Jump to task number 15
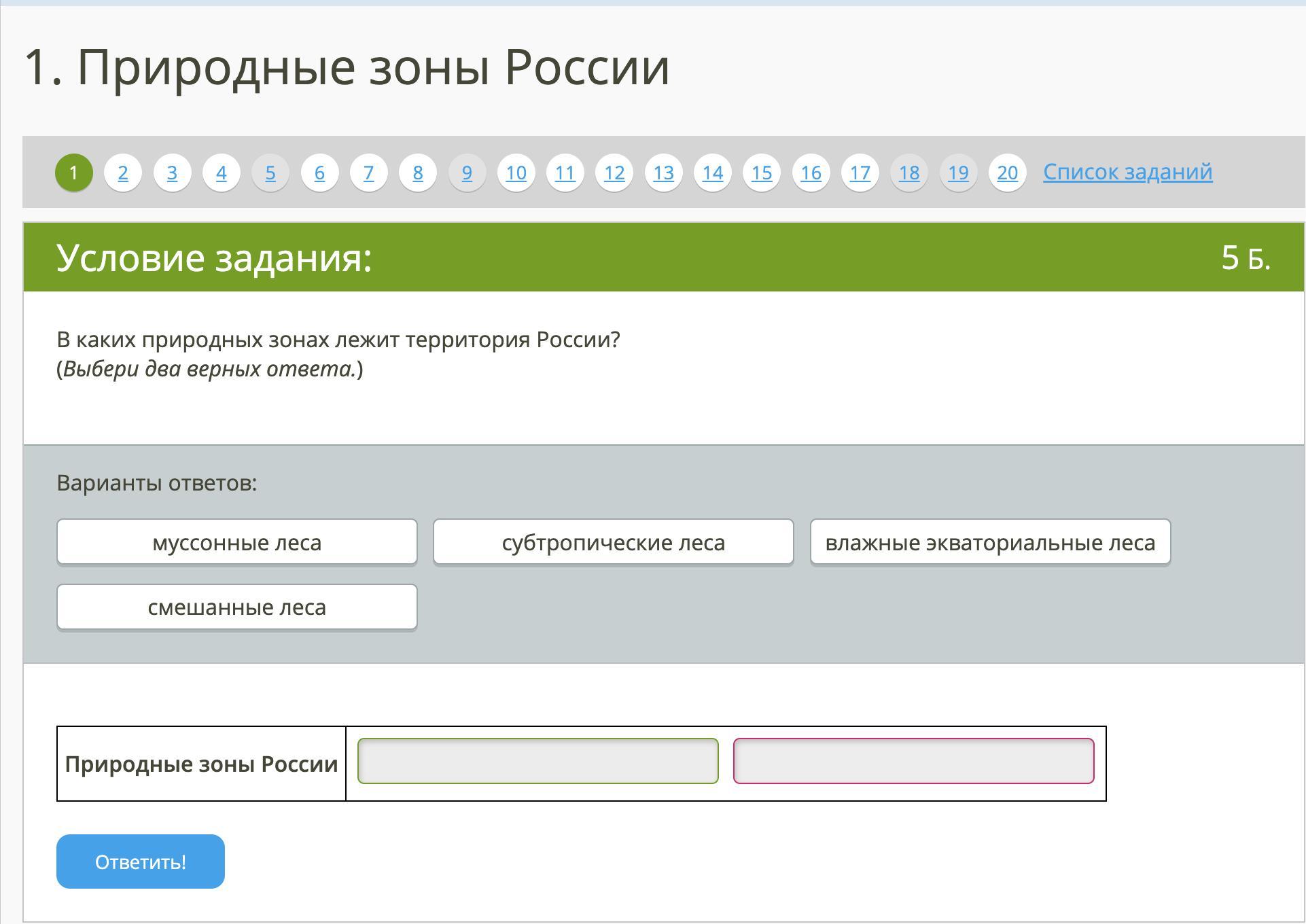Image resolution: width=1306 pixels, height=924 pixels. click(x=761, y=173)
